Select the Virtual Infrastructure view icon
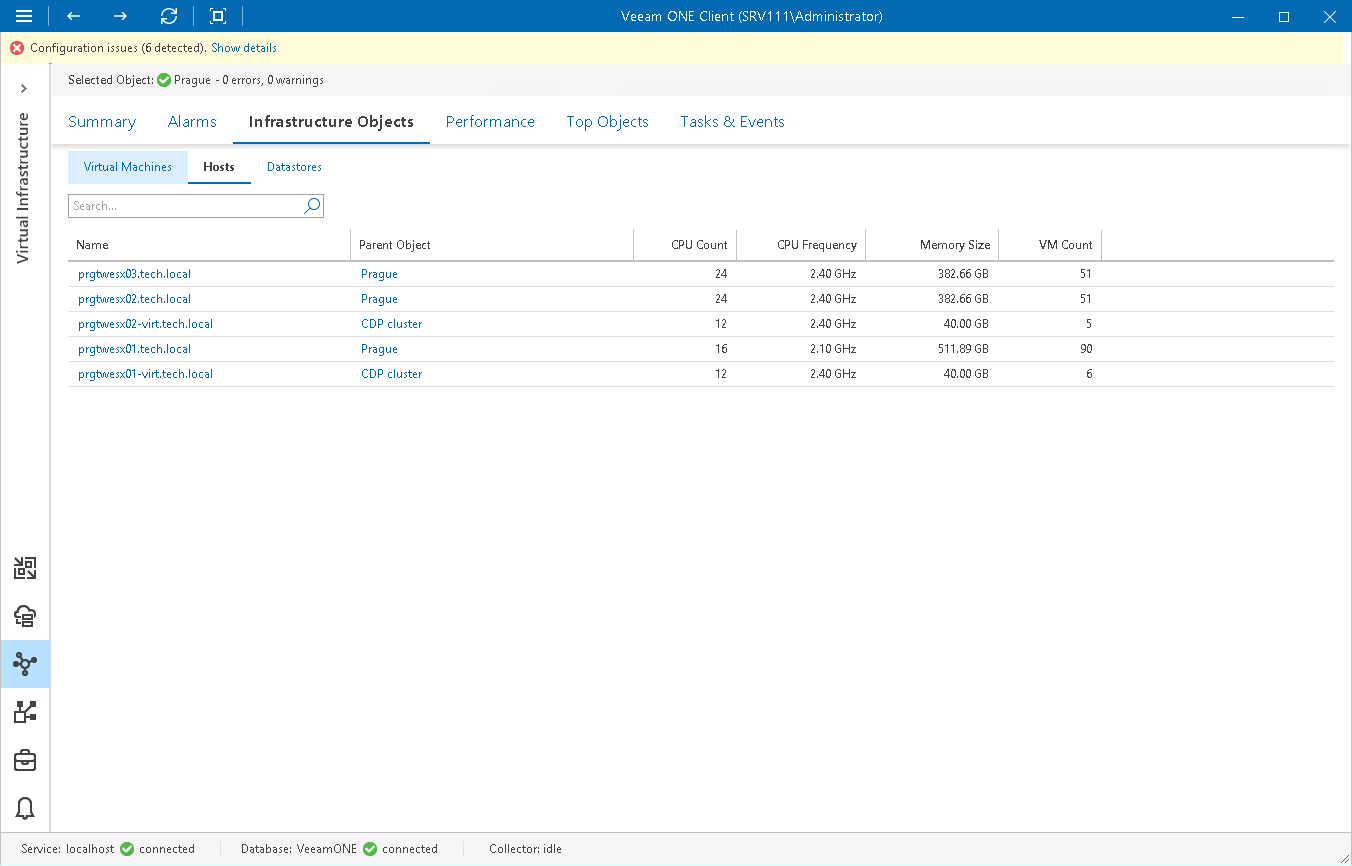Viewport: 1352px width, 866px height. tap(25, 664)
